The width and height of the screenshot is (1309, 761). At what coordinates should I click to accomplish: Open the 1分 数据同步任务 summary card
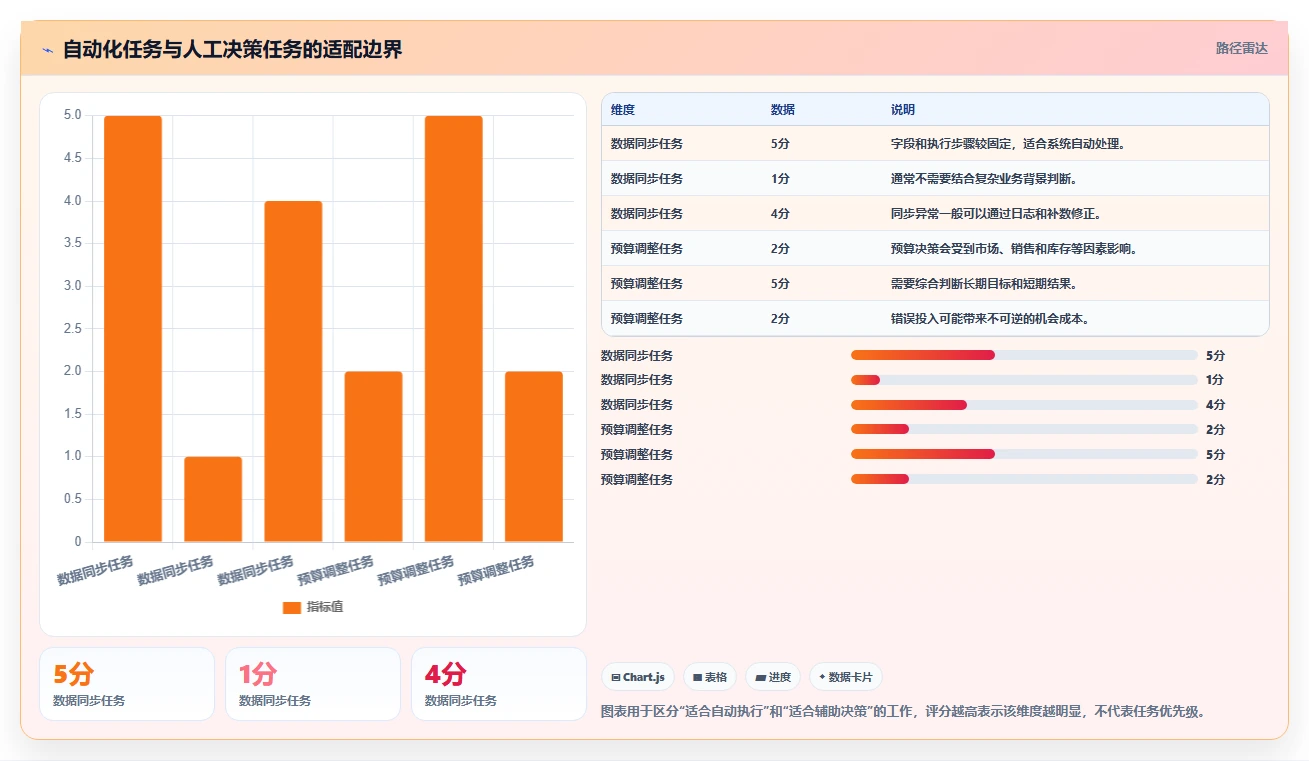point(313,684)
